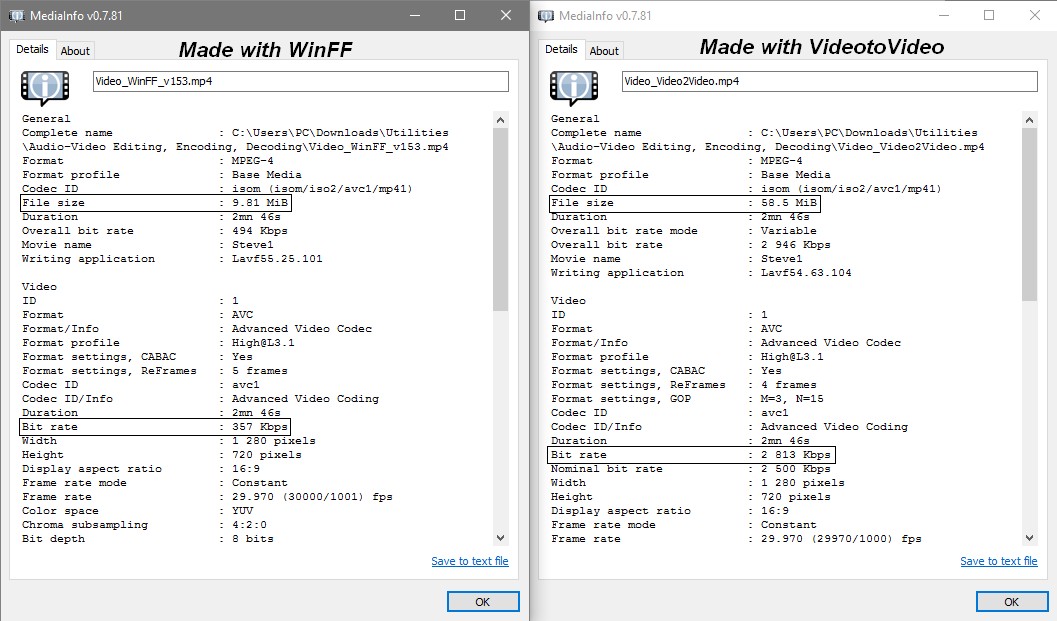1057x621 pixels.
Task: Click 'Lavf55.25.101' writing application value
Action: (277, 259)
